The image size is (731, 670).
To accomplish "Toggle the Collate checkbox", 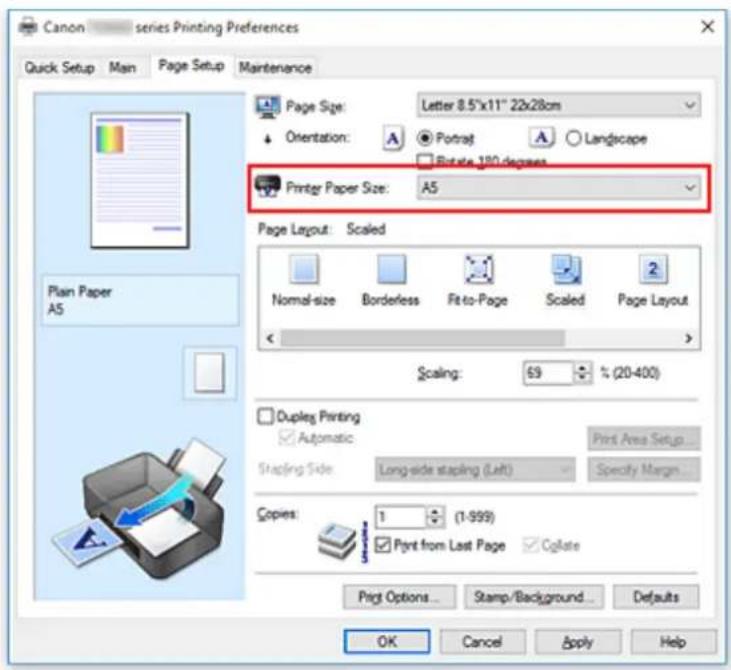I will 531,545.
